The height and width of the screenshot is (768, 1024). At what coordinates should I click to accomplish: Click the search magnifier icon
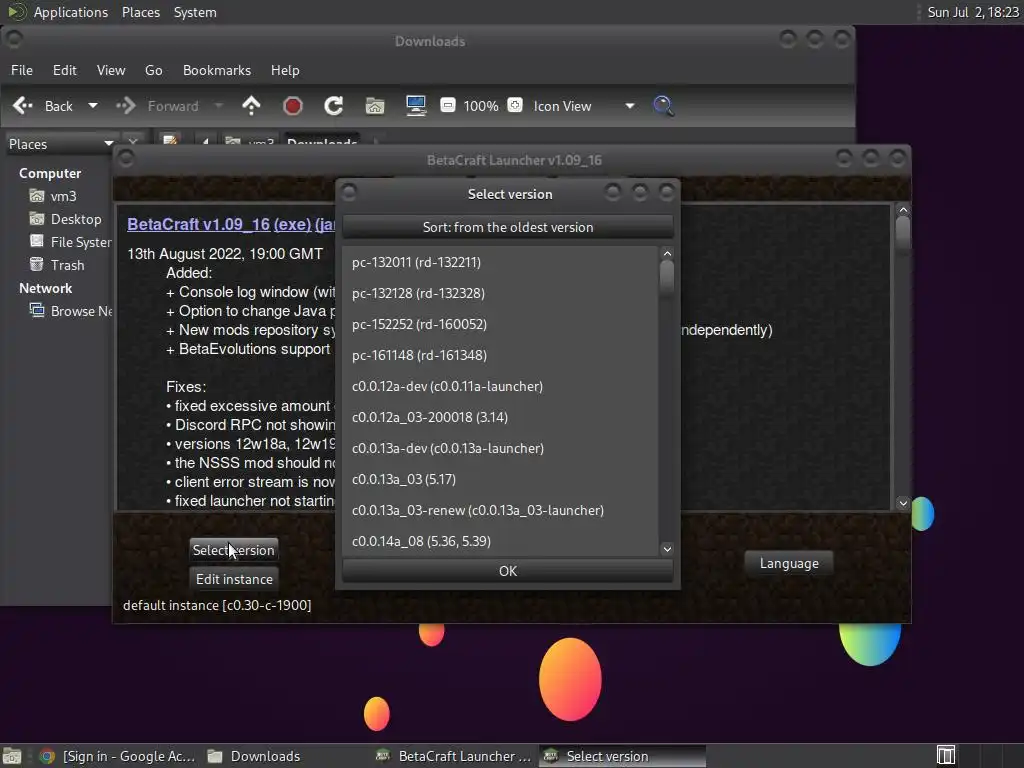(663, 105)
